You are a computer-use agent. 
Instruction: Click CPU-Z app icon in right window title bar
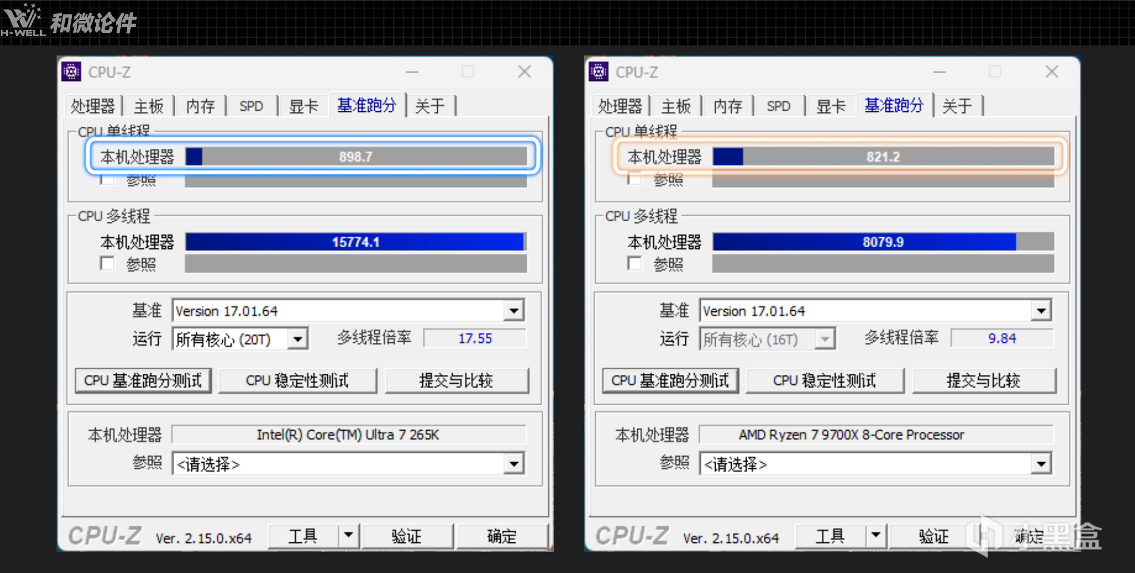(599, 72)
